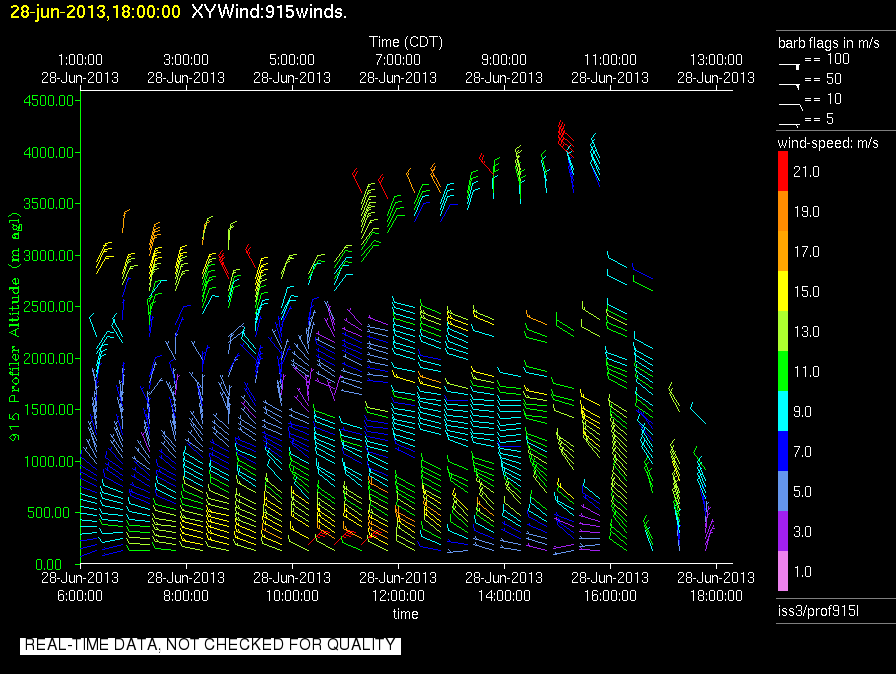Select the pink 1.0 wind-speed swatch
This screenshot has height=674, width=896.
click(x=783, y=571)
